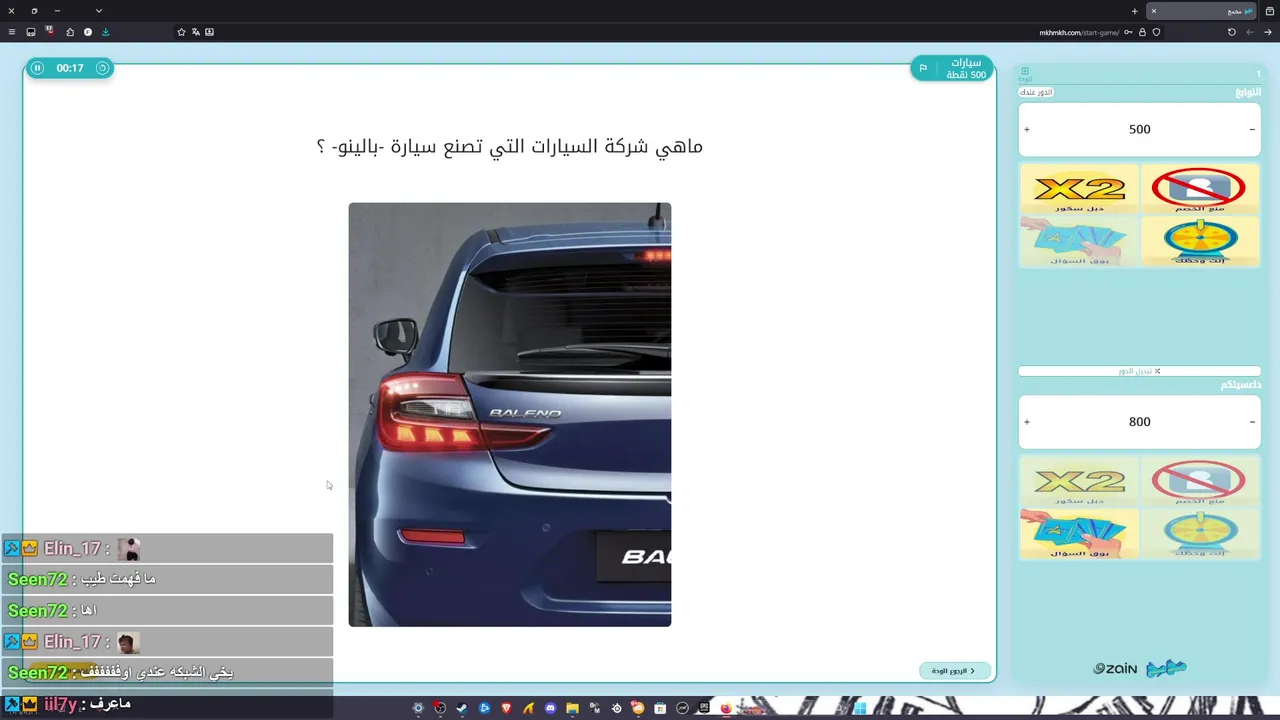Activate second team's no-deduction power-up card
Viewport: 1280px width, 720px height.
tap(1199, 482)
